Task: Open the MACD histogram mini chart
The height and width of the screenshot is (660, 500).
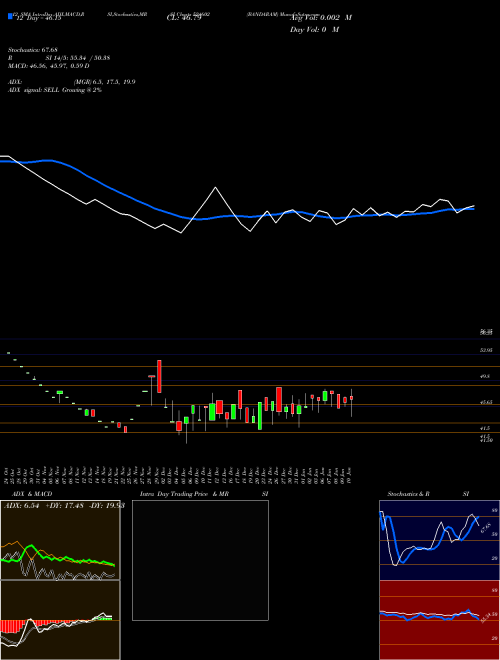Action: [60, 620]
